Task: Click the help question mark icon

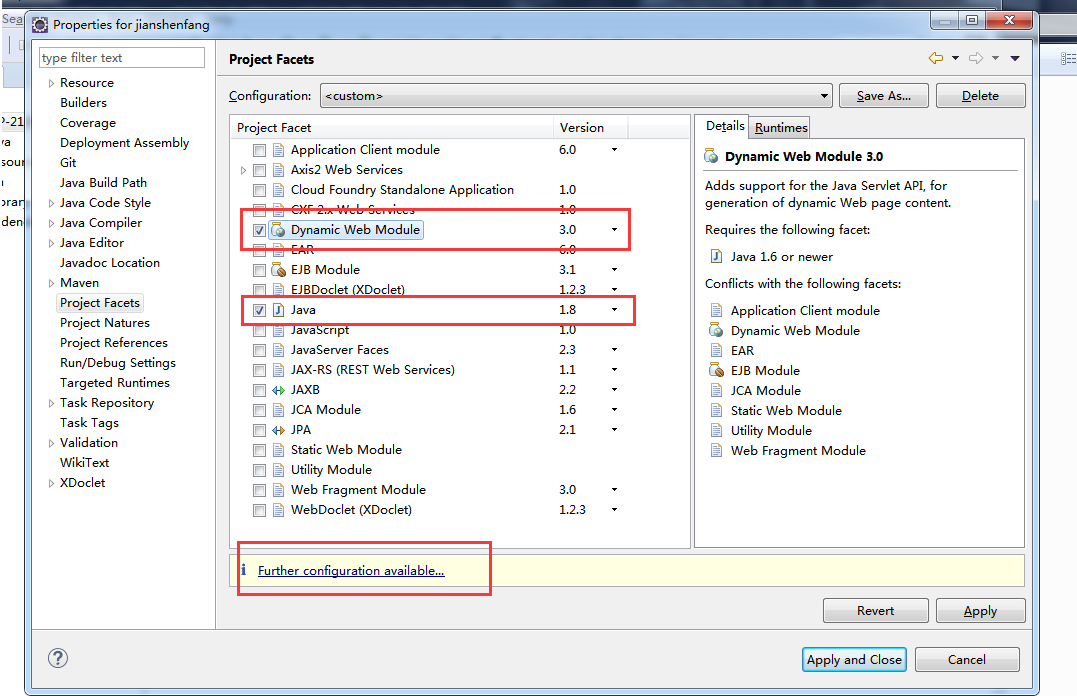Action: coord(58,658)
